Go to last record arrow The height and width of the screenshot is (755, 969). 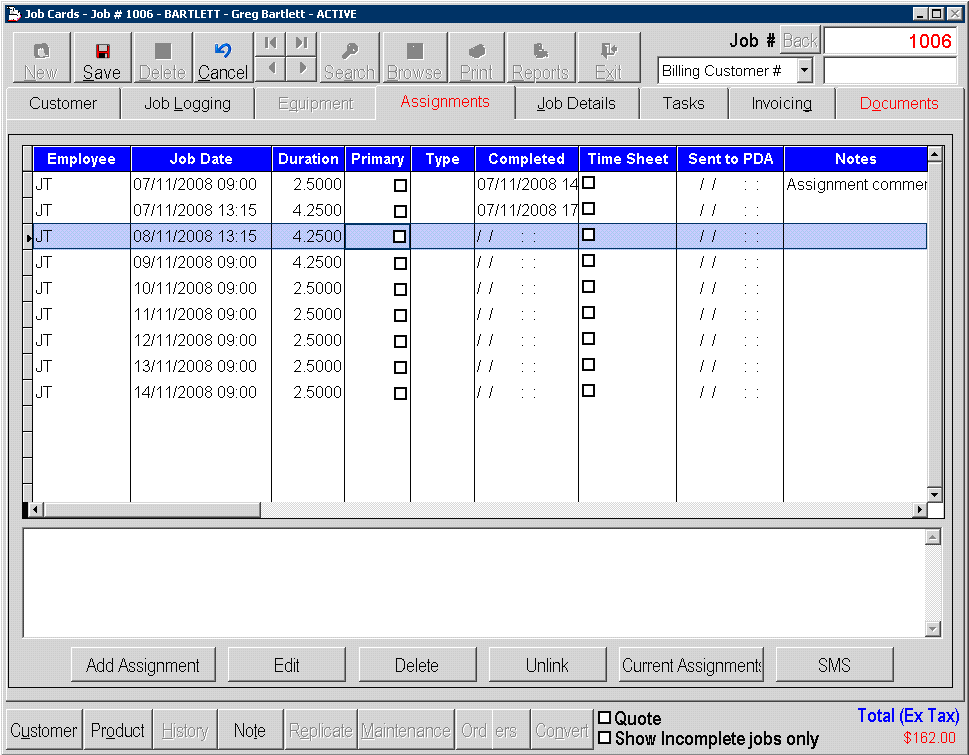pyautogui.click(x=301, y=43)
